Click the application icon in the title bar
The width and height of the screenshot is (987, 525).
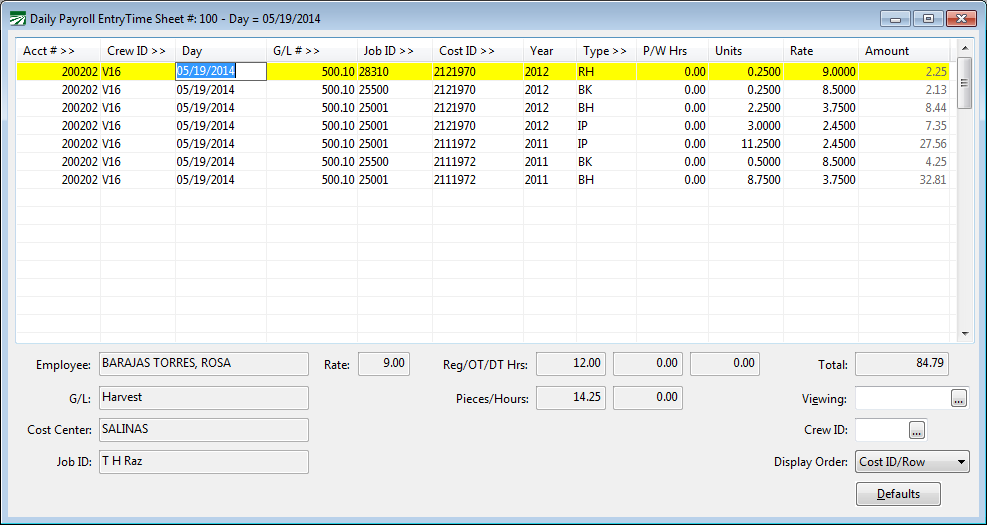pyautogui.click(x=17, y=19)
